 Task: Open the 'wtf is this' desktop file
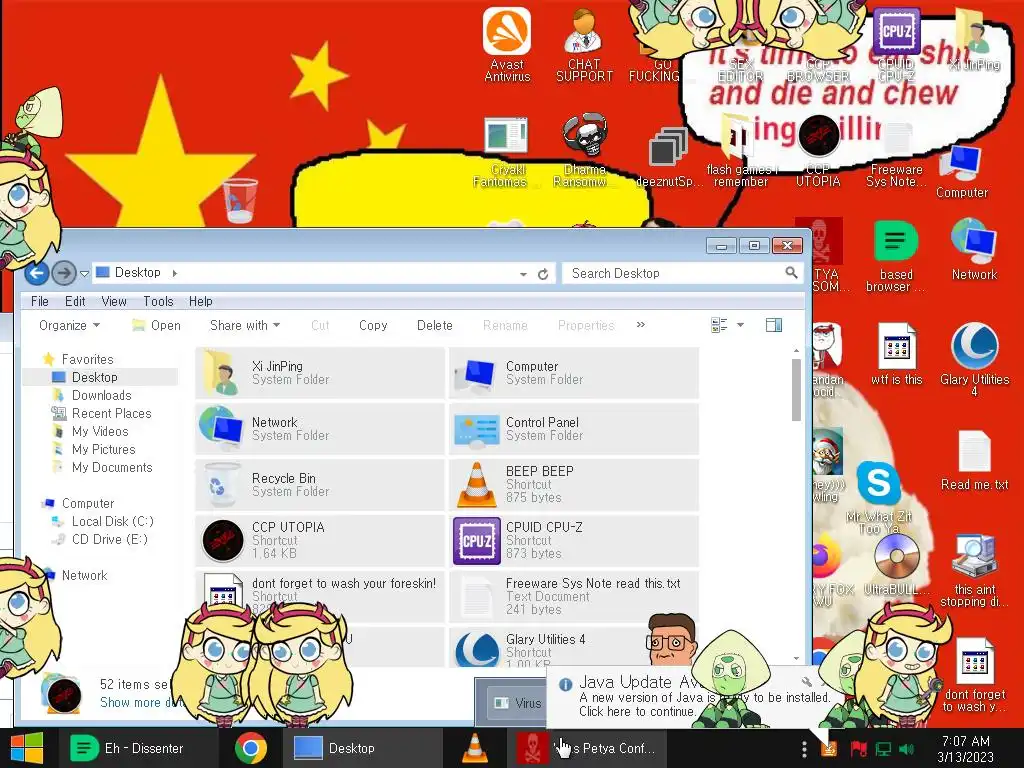[x=896, y=354]
